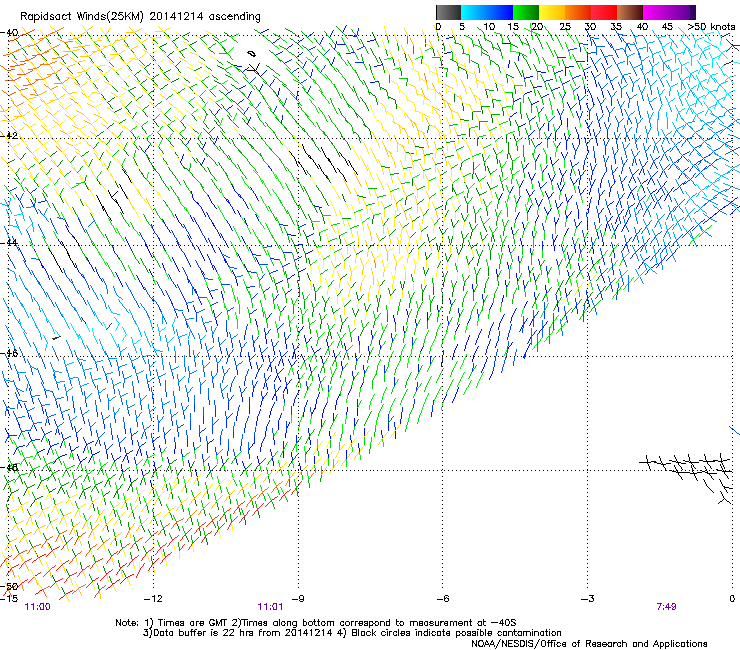Click the gray 0-5 knots legend segment

(448, 12)
